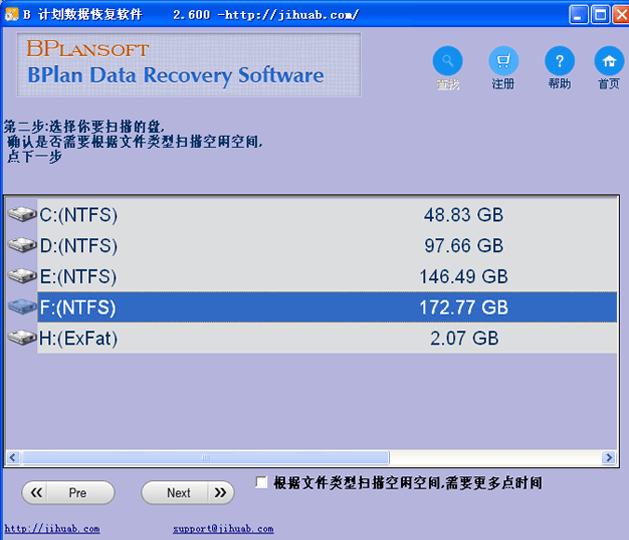Open the register shopping cart icon
This screenshot has height=540, width=629.
click(503, 61)
